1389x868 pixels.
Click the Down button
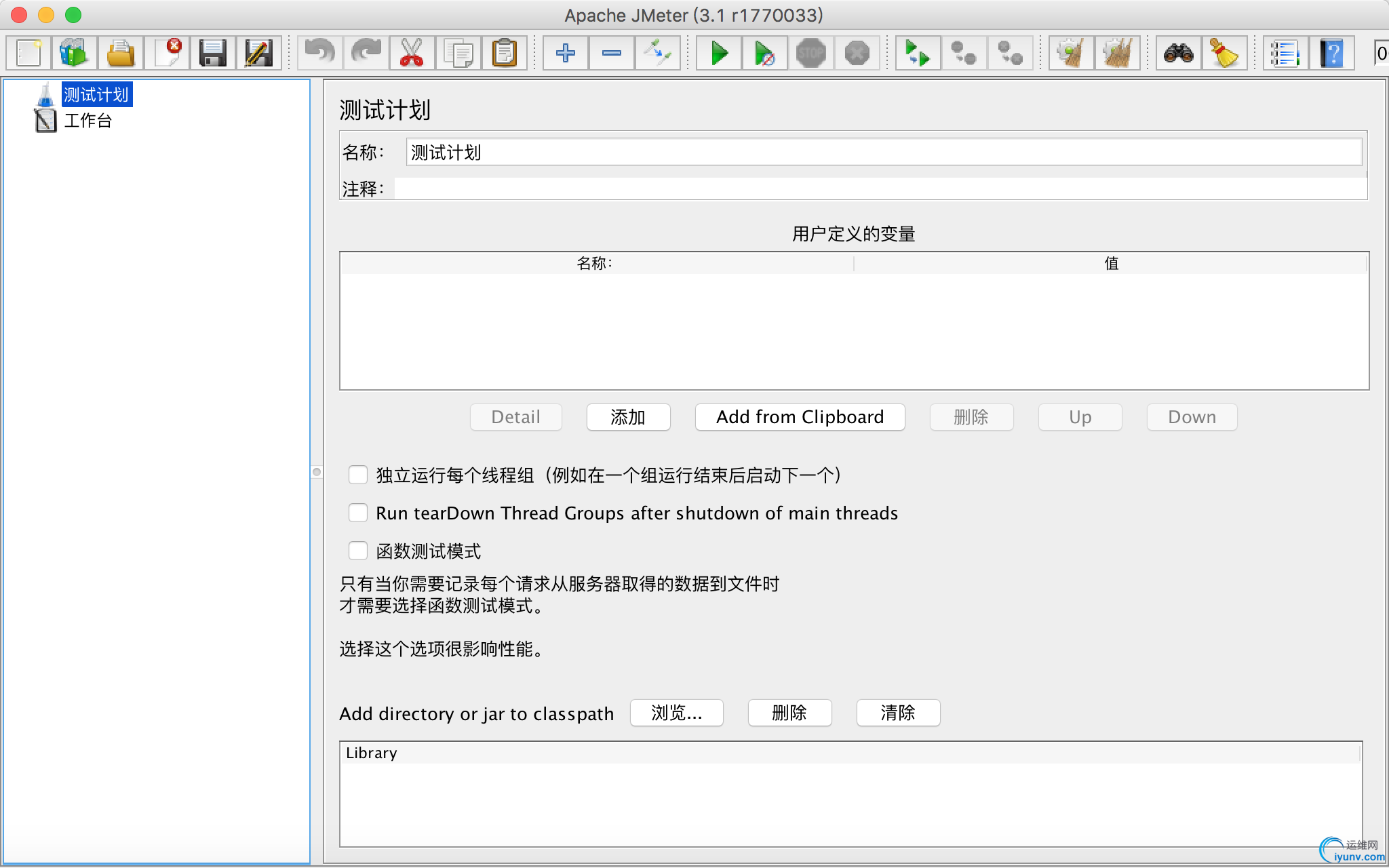click(x=1192, y=417)
